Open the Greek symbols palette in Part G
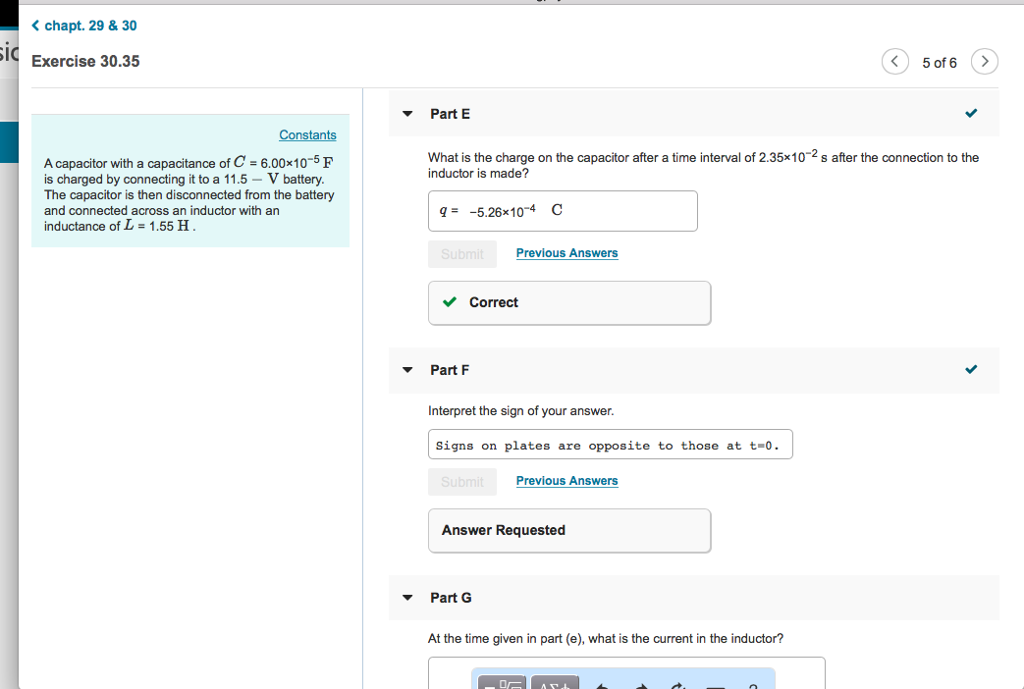The height and width of the screenshot is (689, 1024). pos(555,684)
